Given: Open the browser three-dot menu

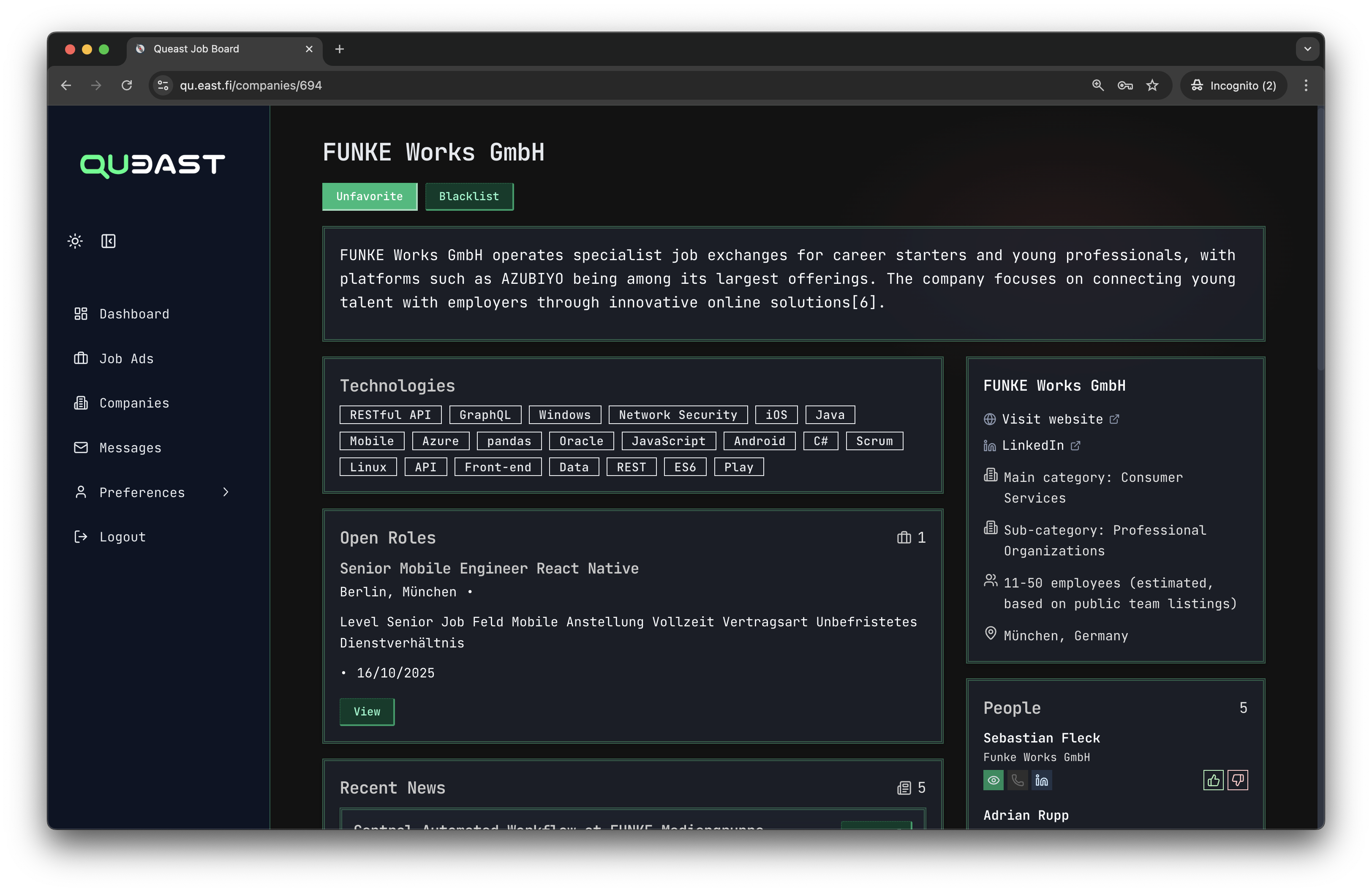Looking at the screenshot, I should tap(1306, 85).
